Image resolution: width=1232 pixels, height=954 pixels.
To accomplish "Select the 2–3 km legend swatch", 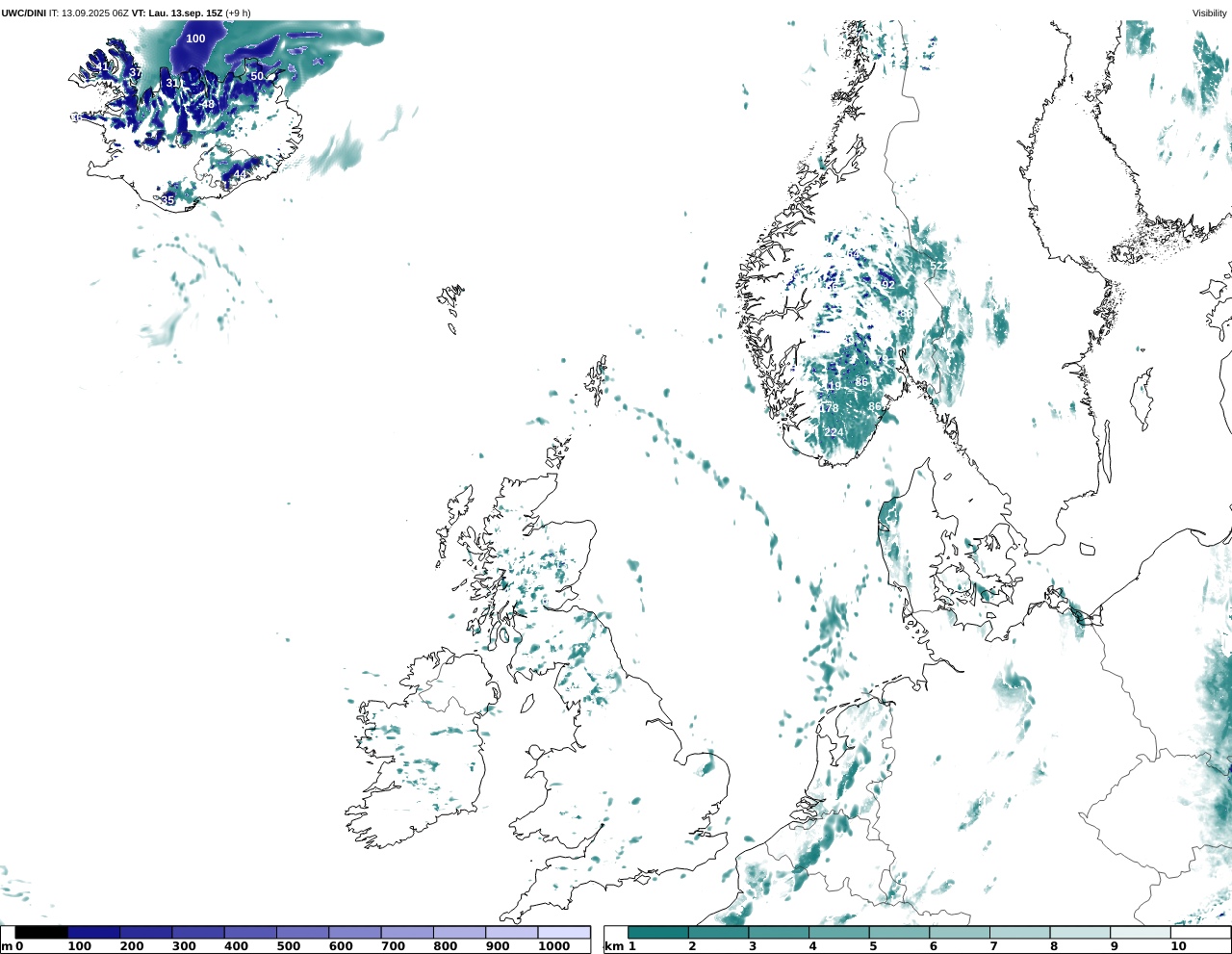I will click(718, 932).
